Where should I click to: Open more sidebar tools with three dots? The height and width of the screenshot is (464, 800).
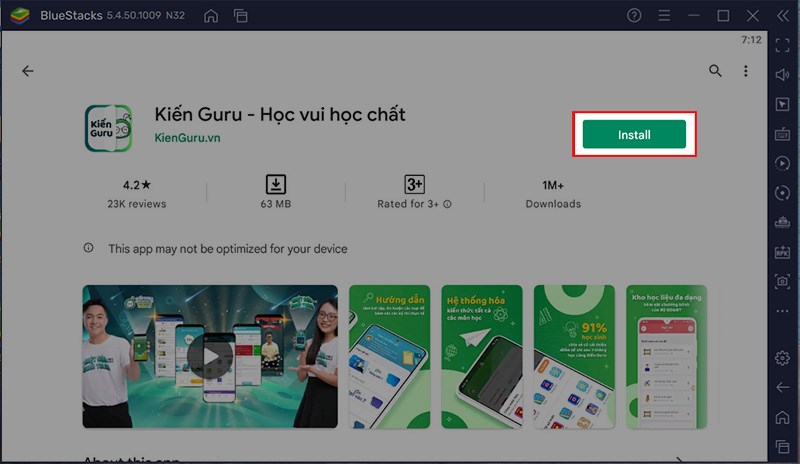pyautogui.click(x=782, y=311)
